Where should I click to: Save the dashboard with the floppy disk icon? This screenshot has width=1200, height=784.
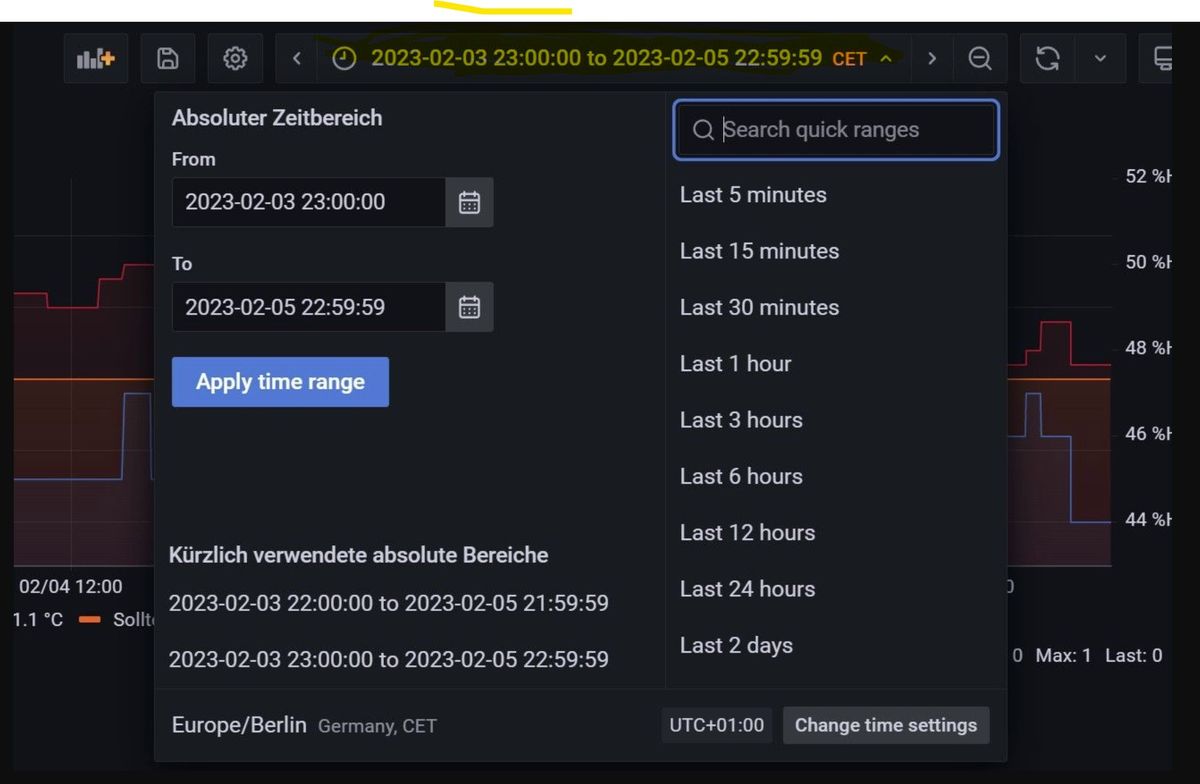pyautogui.click(x=168, y=59)
